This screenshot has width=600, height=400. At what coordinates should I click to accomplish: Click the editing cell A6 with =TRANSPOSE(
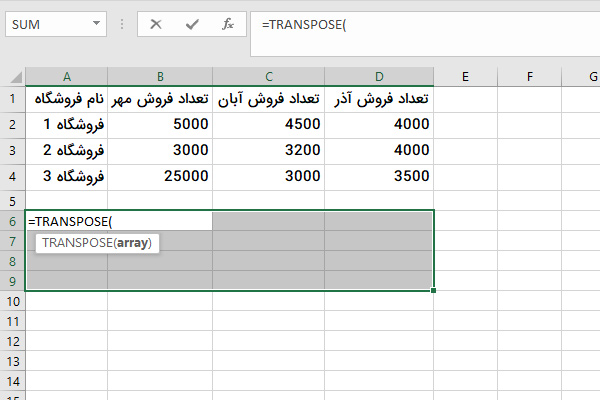coord(119,221)
